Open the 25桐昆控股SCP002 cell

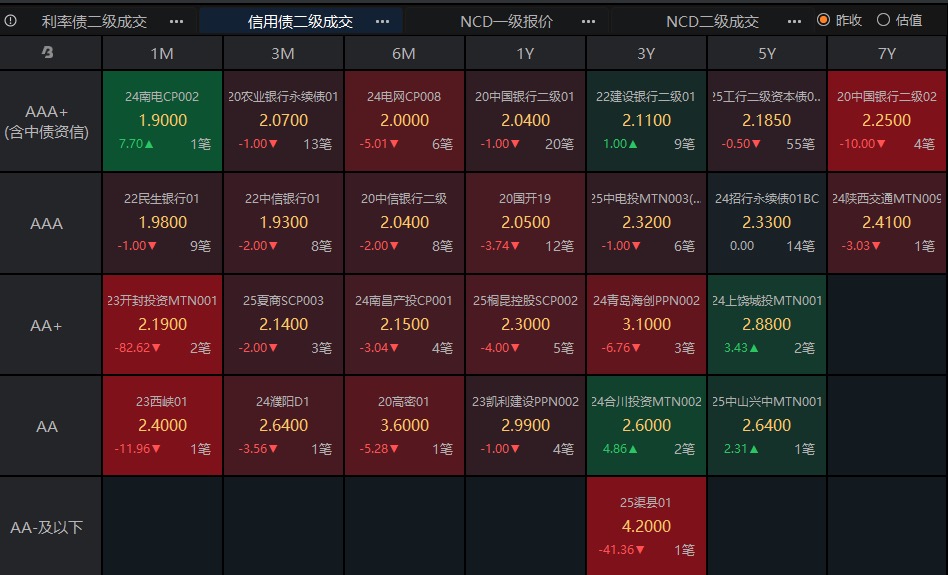pyautogui.click(x=525, y=325)
